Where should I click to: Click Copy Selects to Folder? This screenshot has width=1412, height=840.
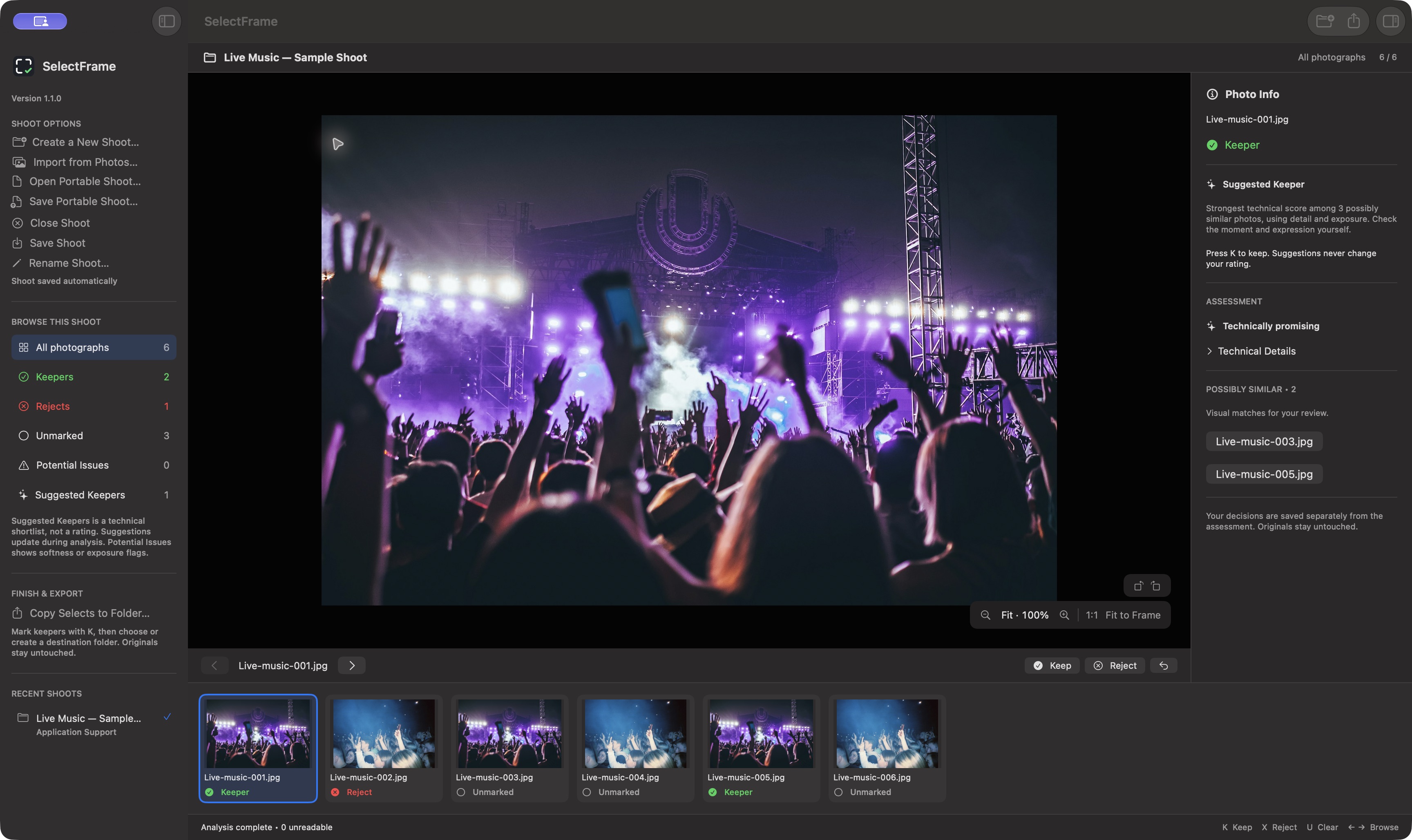pyautogui.click(x=81, y=614)
